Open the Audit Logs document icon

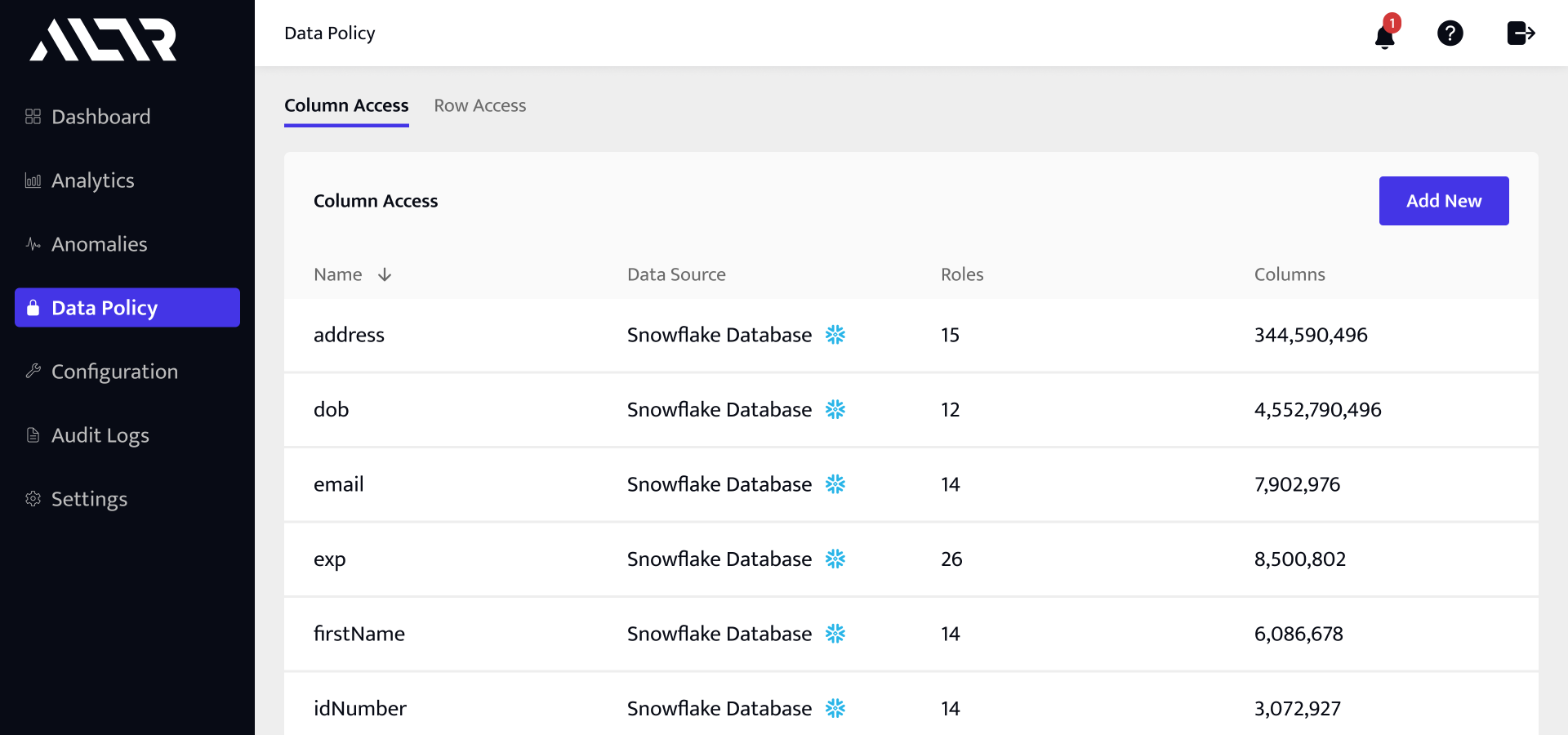(x=33, y=434)
